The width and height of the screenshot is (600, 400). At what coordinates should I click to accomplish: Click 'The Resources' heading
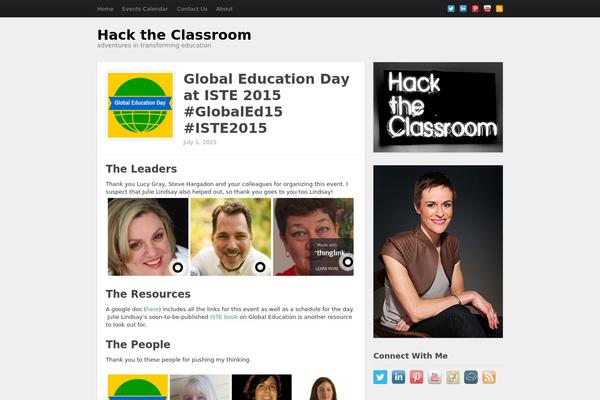148,294
